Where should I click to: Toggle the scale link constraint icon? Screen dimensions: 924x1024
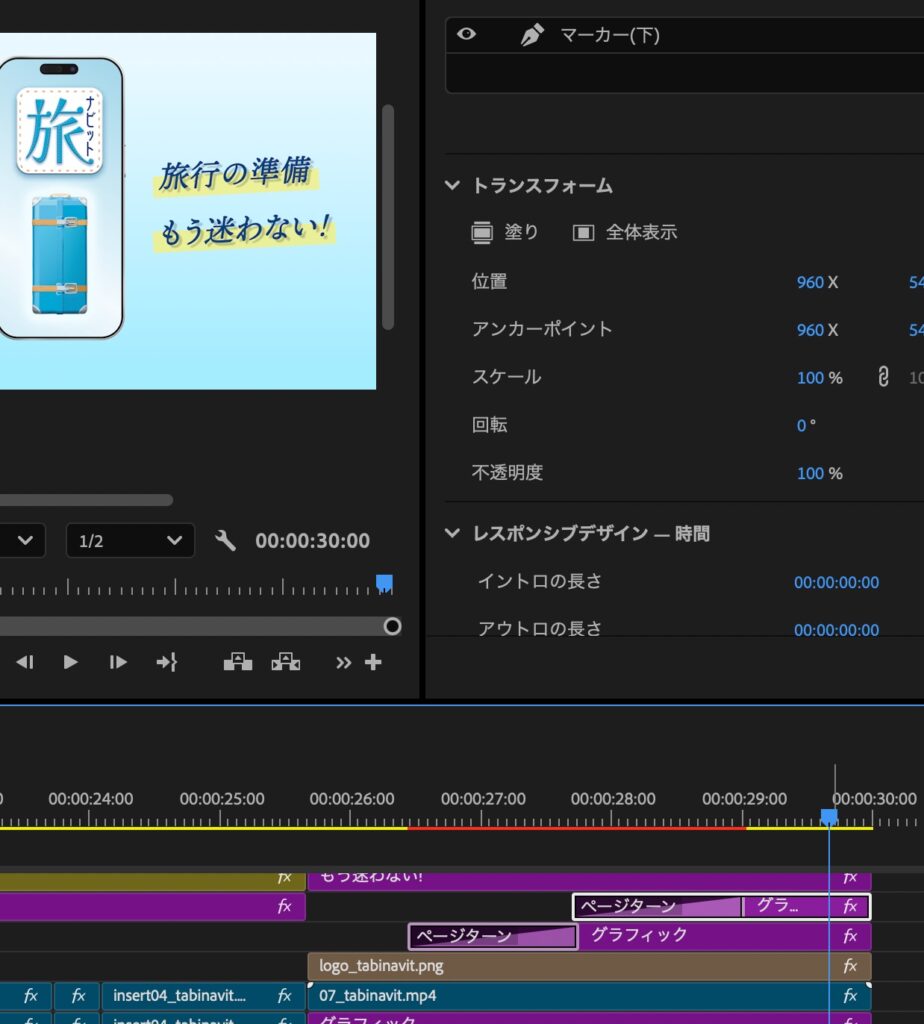coord(882,377)
